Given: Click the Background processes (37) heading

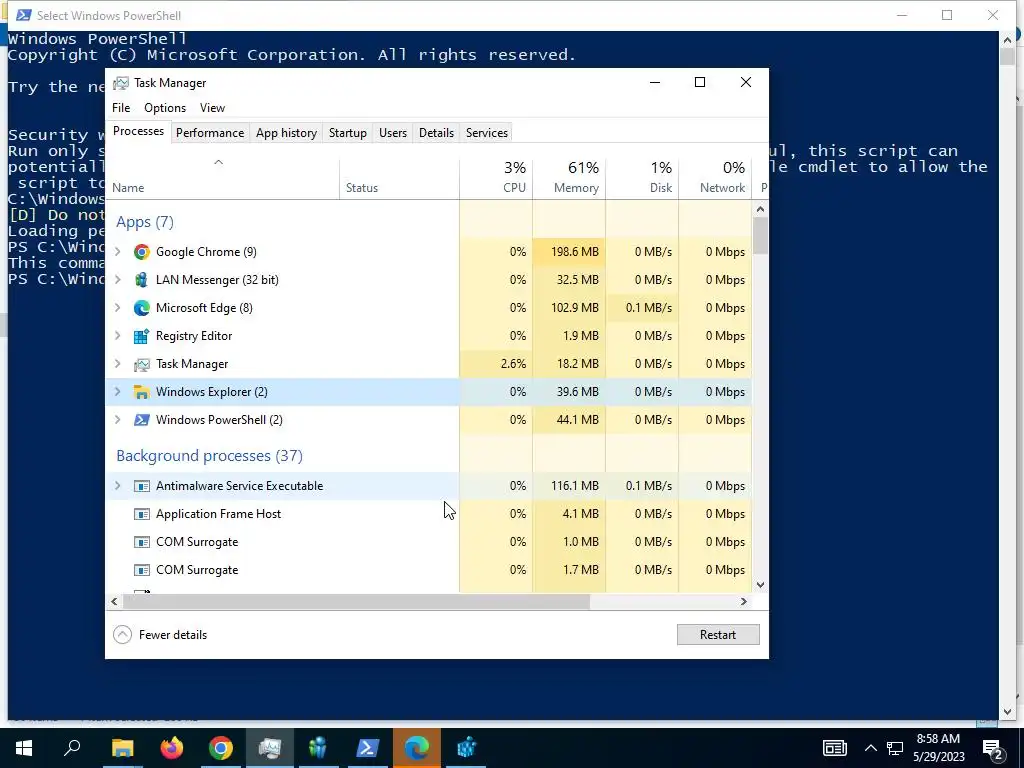Looking at the screenshot, I should [x=209, y=456].
